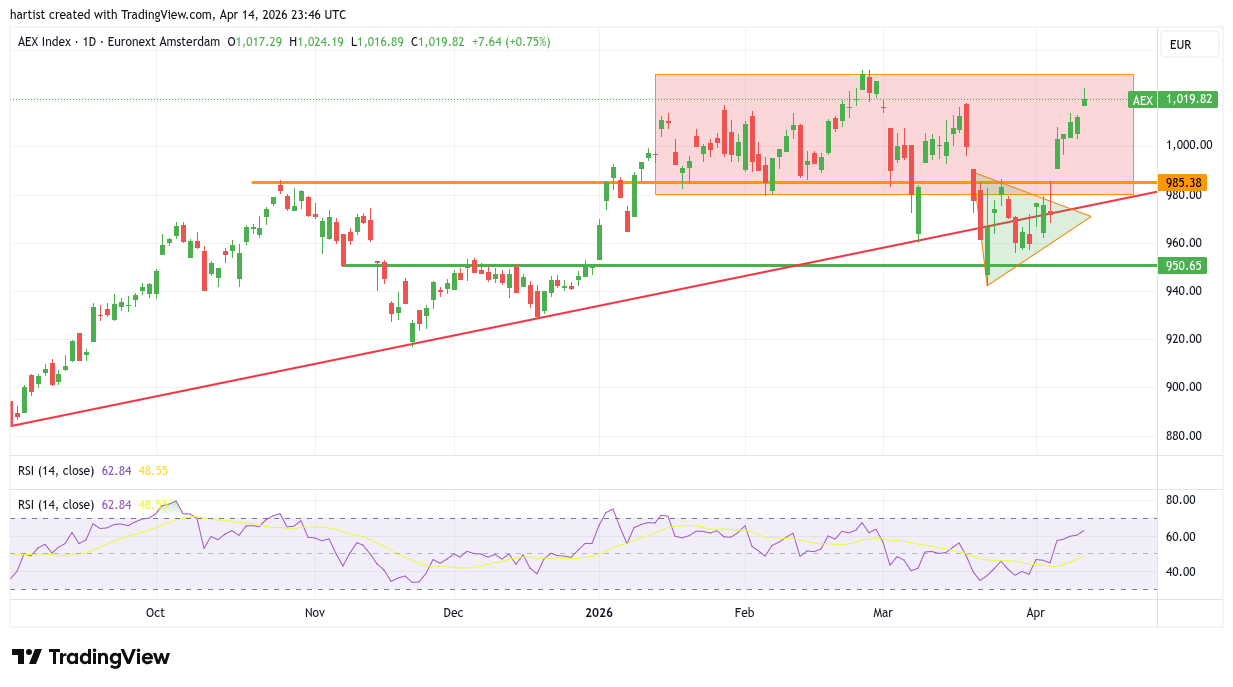
Task: Open the EUR currency selector
Action: tap(1188, 45)
